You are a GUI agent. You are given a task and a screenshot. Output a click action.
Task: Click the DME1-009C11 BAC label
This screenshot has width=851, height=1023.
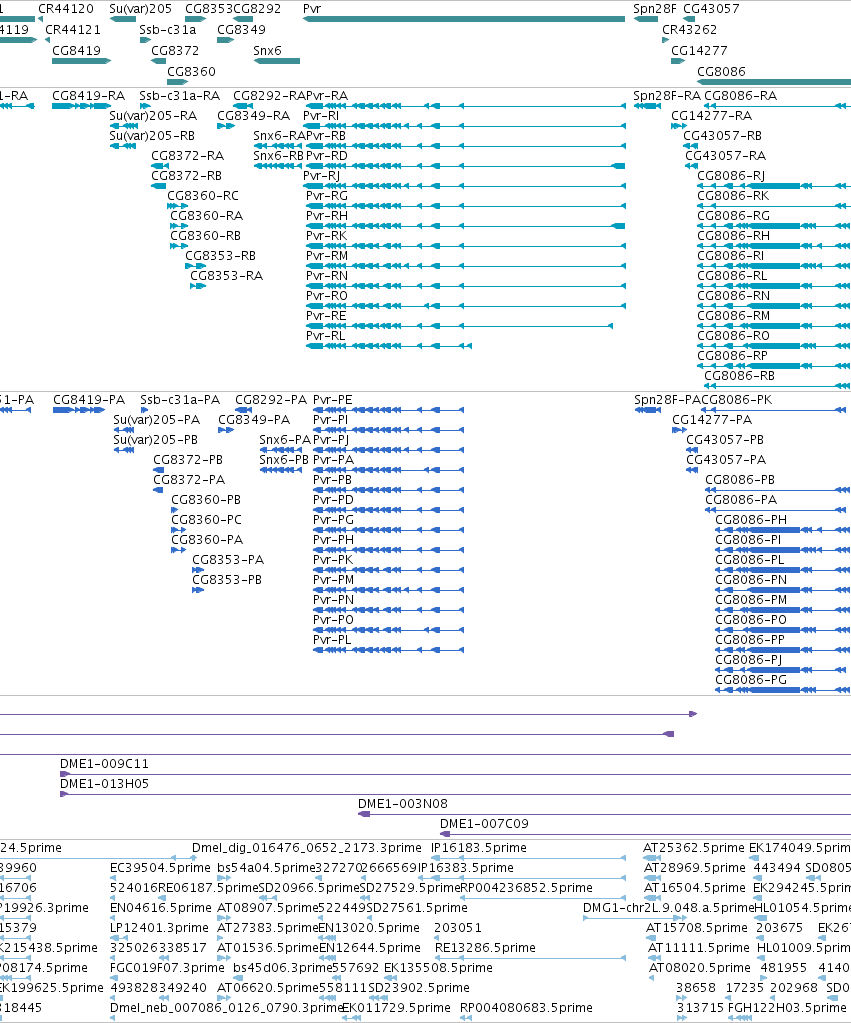[x=104, y=763]
